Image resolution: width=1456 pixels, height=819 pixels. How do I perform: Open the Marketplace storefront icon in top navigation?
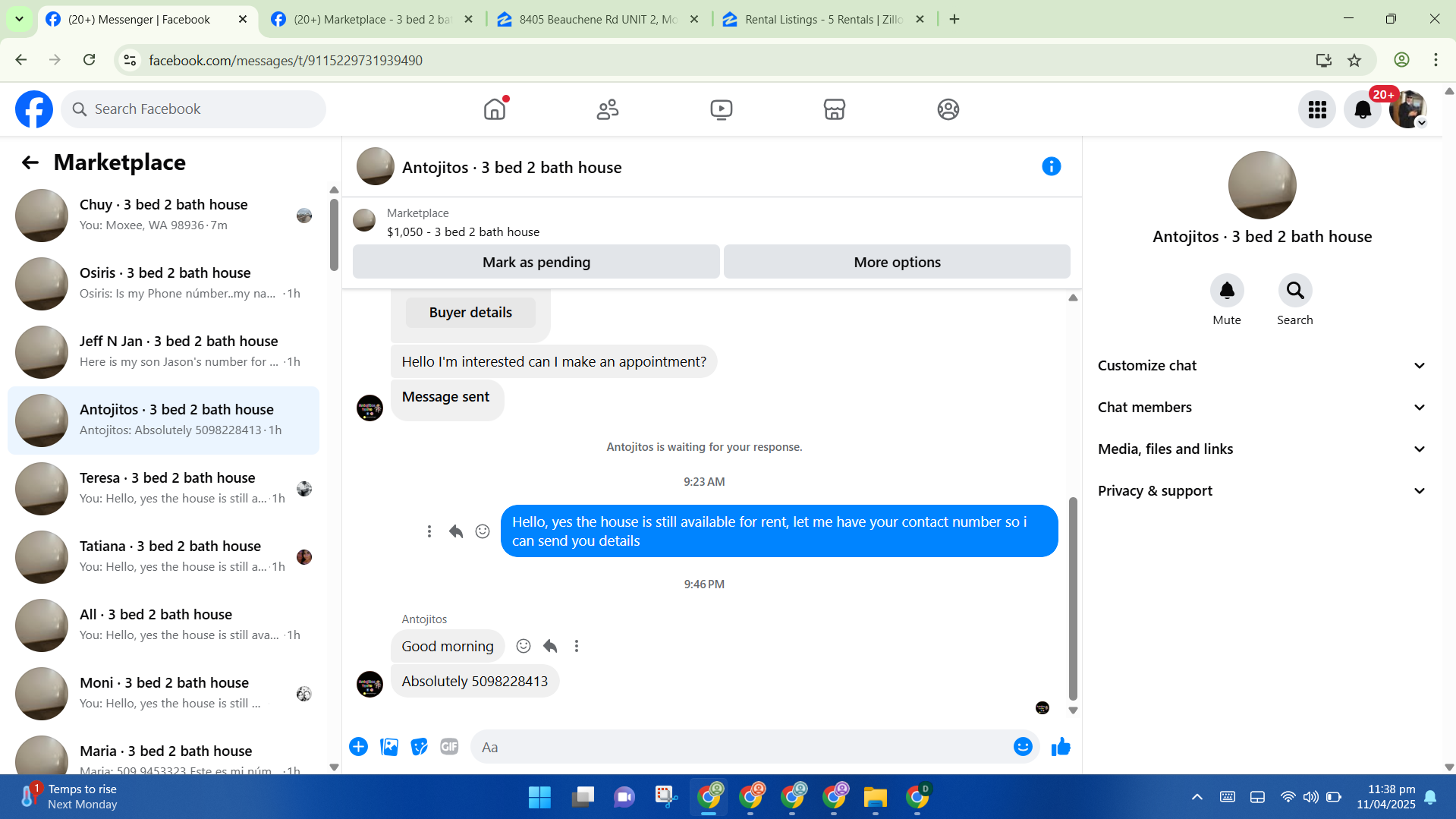(835, 109)
